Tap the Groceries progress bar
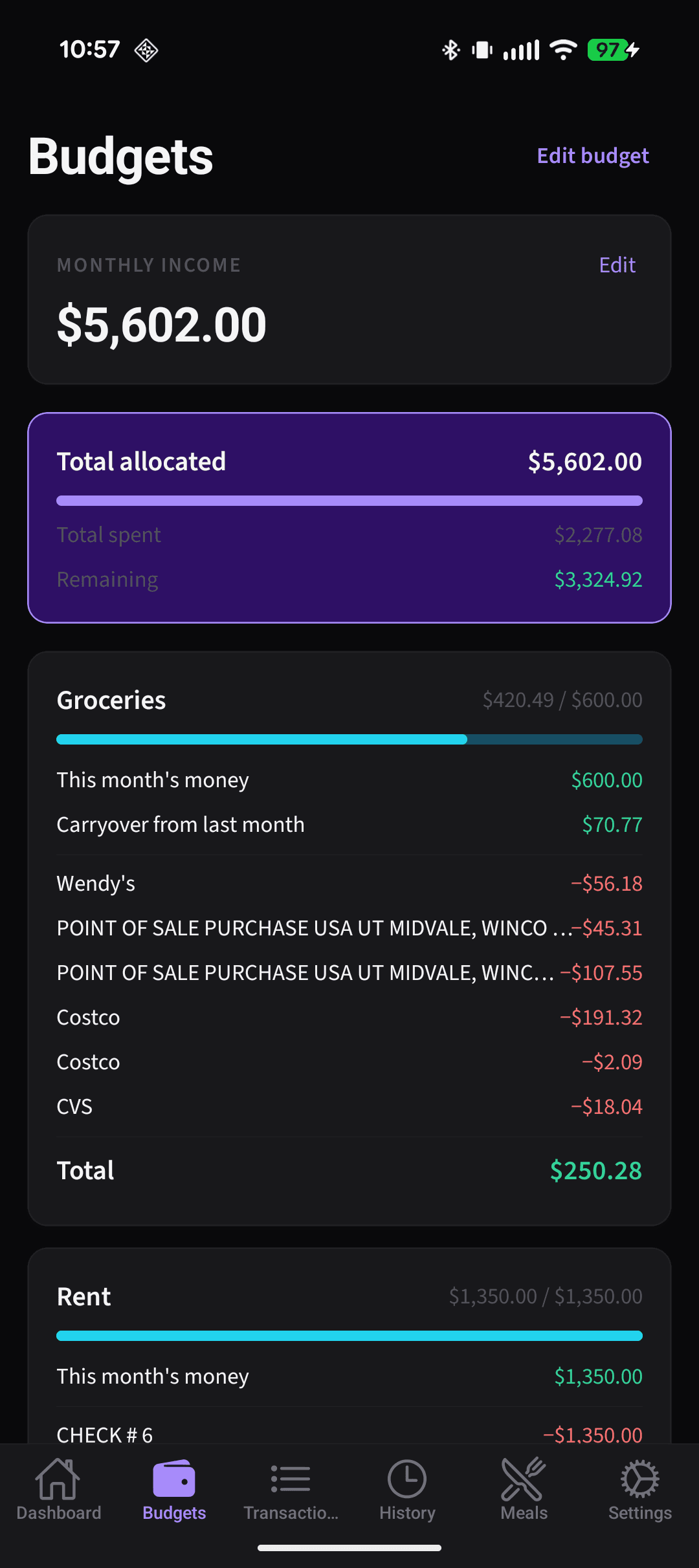699x1568 pixels. point(349,739)
